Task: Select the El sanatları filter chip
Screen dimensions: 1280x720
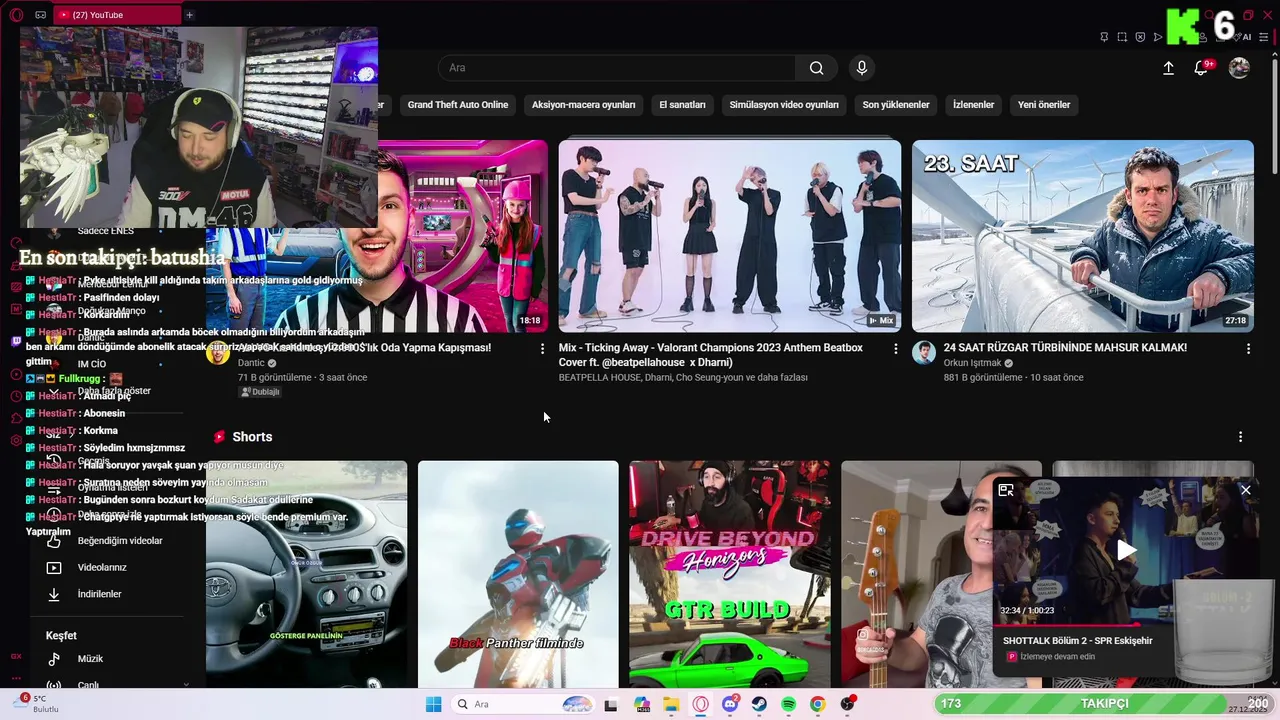Action: click(682, 105)
